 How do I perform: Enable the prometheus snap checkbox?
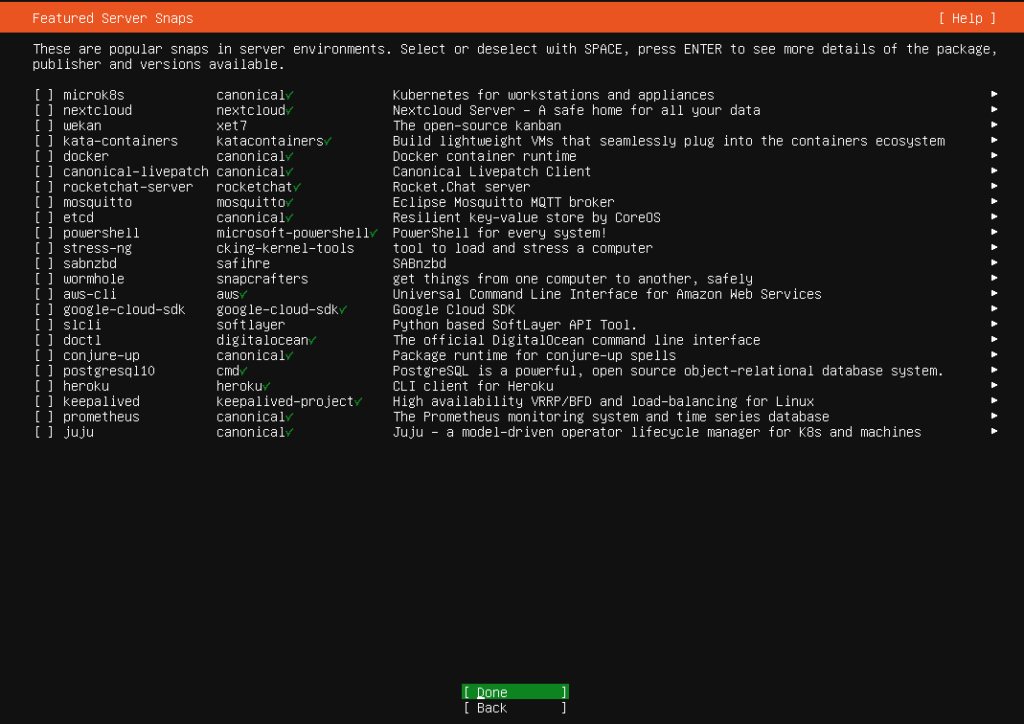tap(44, 417)
